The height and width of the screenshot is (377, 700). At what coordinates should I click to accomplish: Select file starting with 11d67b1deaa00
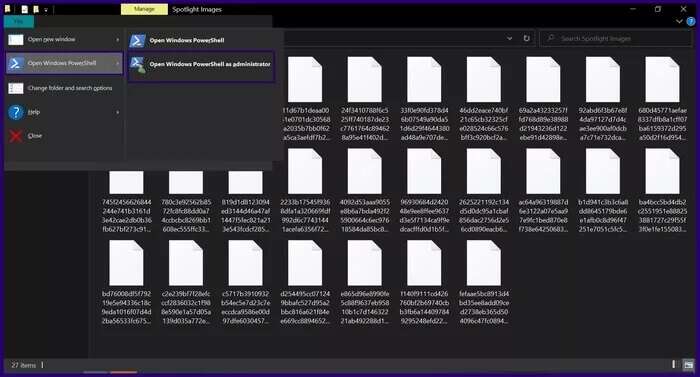pos(305,99)
